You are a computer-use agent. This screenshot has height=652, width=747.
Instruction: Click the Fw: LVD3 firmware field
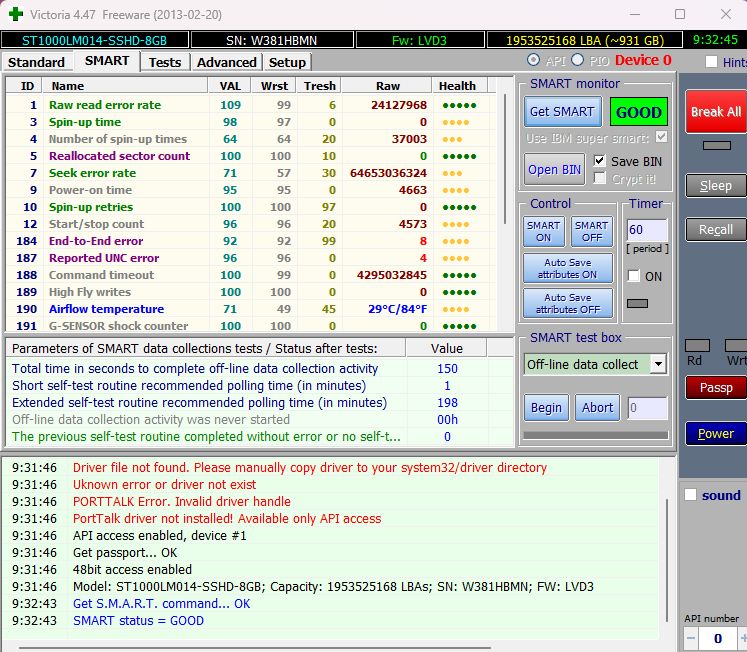420,40
